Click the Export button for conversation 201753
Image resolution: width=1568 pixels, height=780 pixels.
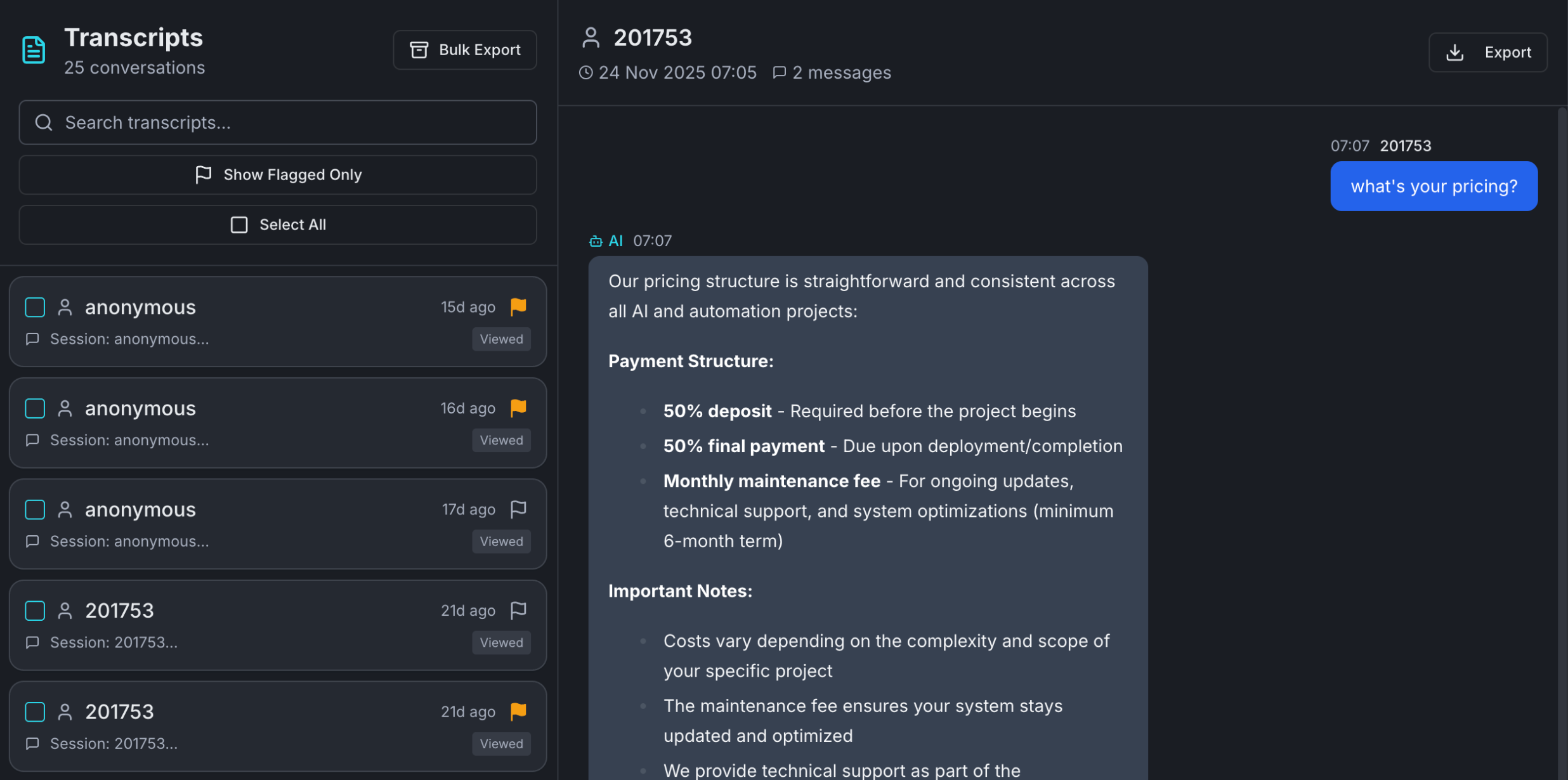pyautogui.click(x=1488, y=52)
